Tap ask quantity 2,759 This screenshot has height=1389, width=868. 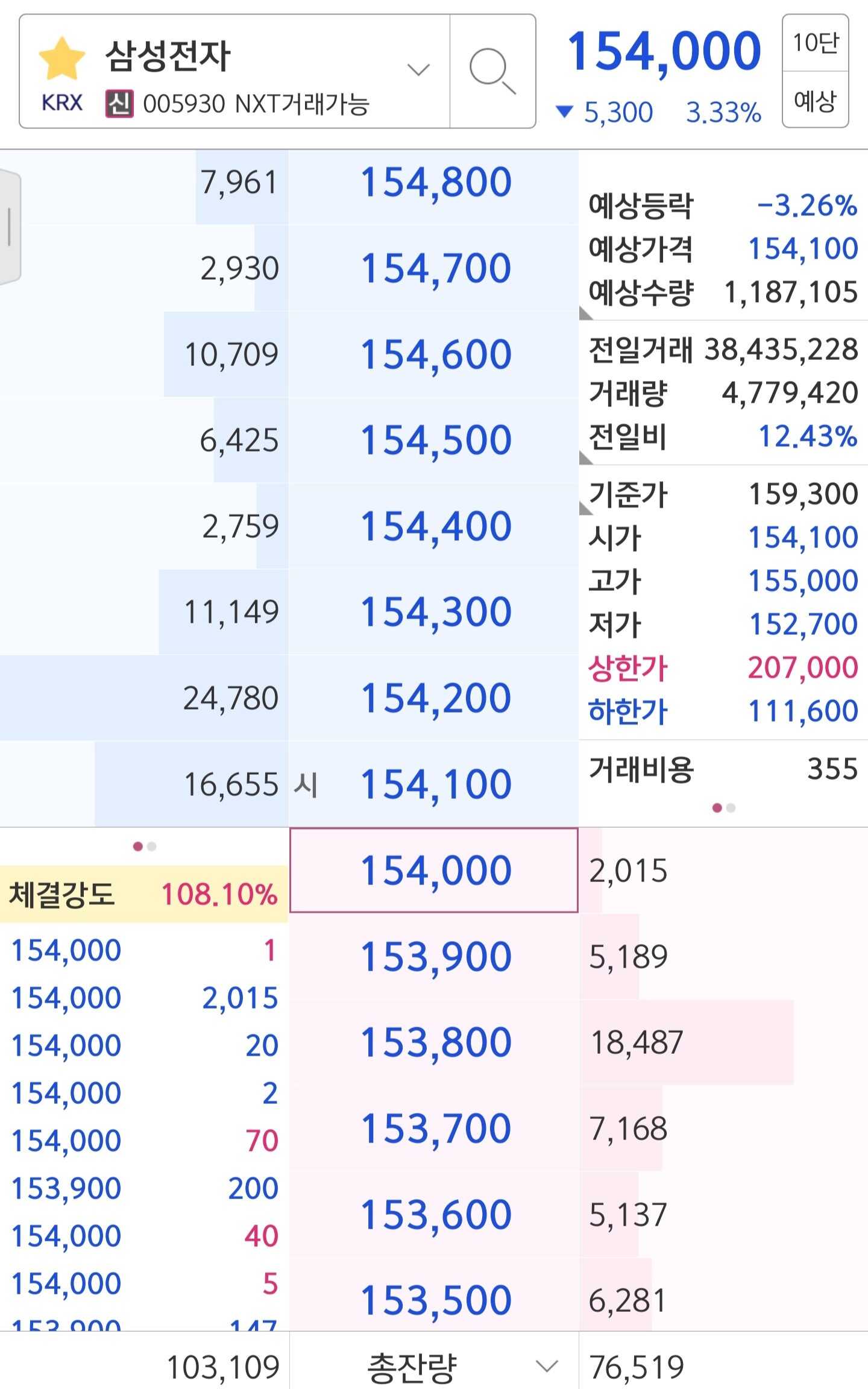pyautogui.click(x=240, y=526)
